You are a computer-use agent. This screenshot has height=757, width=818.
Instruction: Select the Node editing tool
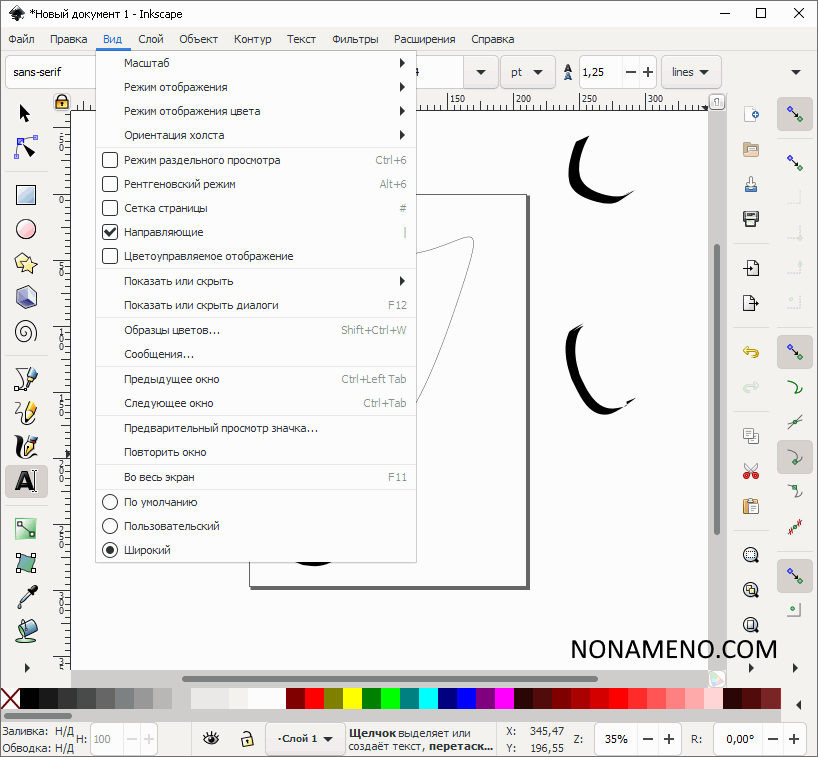point(26,147)
